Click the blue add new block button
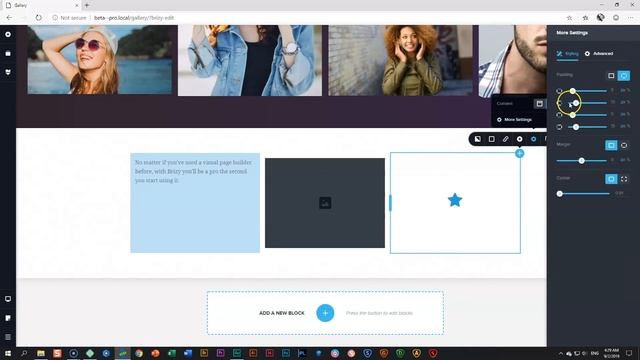Screen dimensions: 640x360 coord(325,313)
